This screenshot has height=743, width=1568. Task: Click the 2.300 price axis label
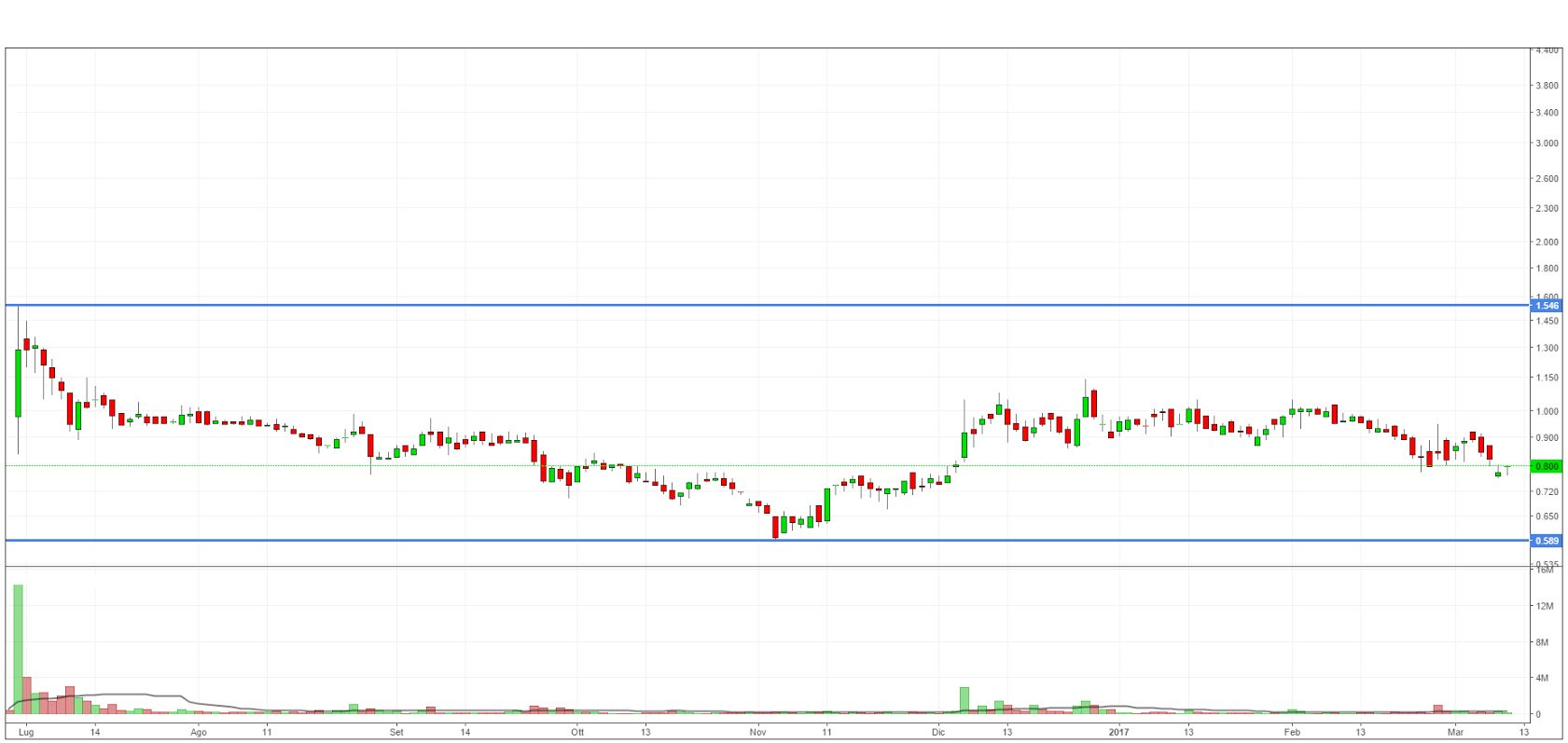pyautogui.click(x=1547, y=209)
